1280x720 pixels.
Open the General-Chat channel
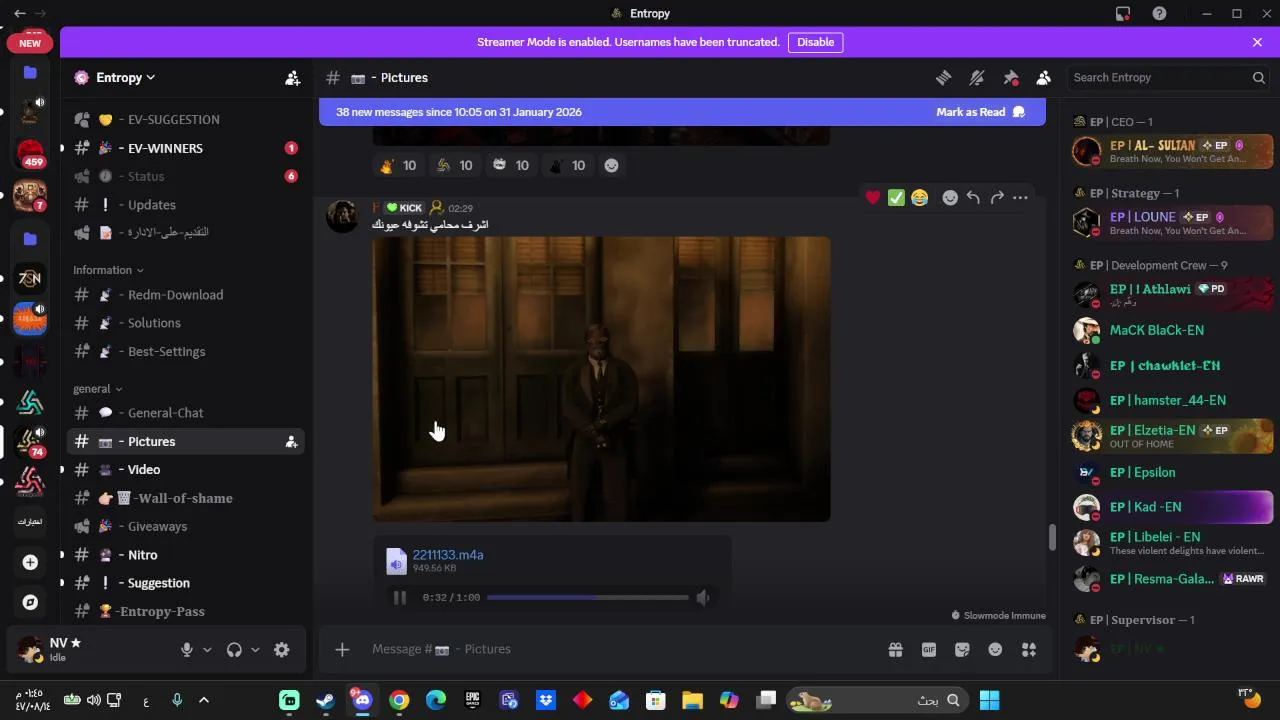(x=186, y=413)
